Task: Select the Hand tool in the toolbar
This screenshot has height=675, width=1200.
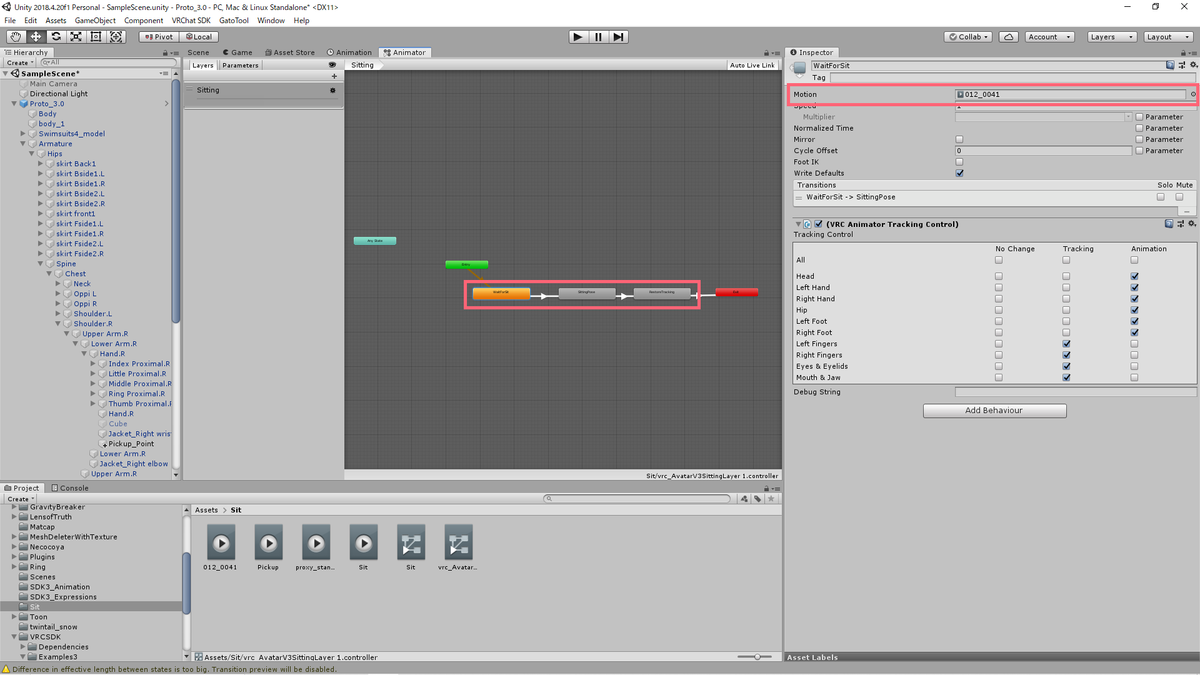Action: pos(15,37)
